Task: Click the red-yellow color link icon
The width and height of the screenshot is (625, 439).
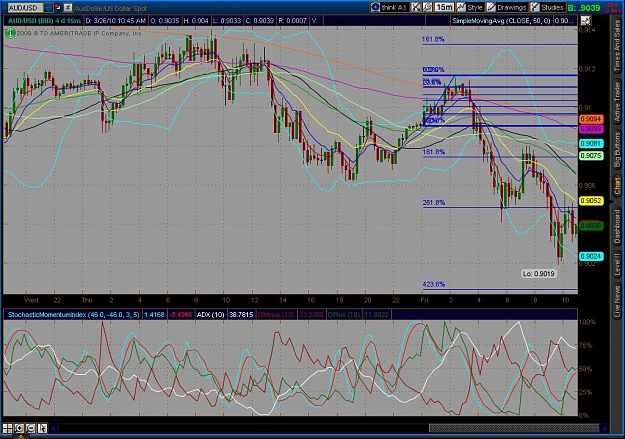Action: [x=58, y=7]
